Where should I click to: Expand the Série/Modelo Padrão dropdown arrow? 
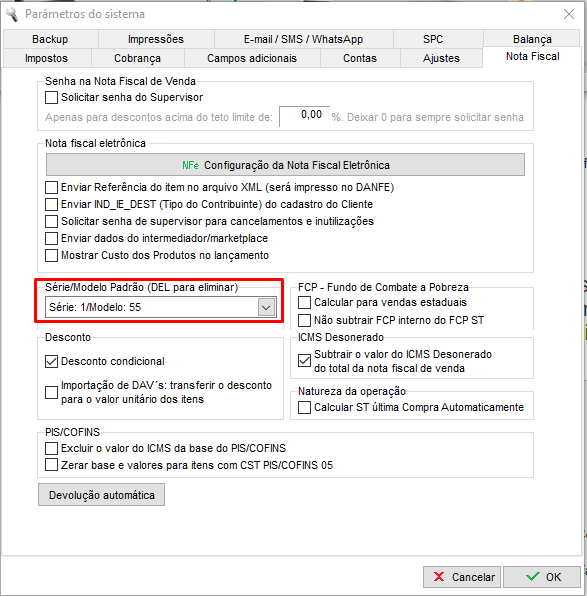point(266,307)
